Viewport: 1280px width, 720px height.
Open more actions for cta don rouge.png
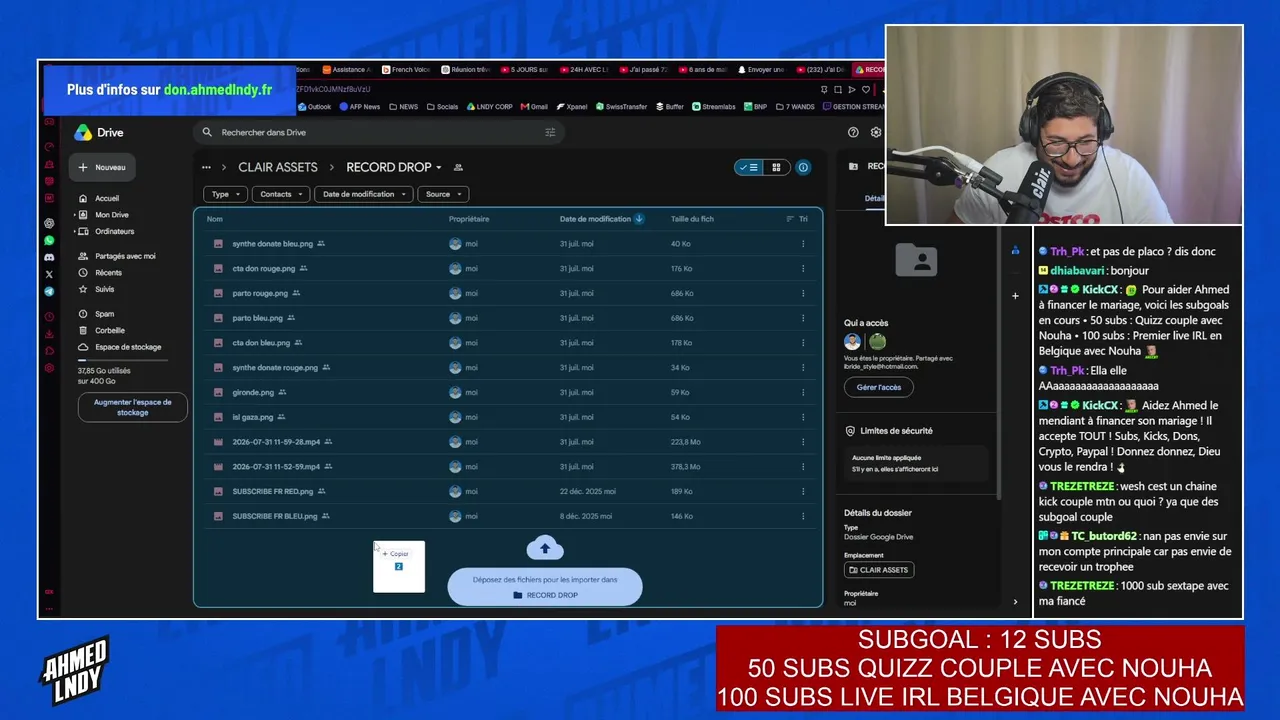[803, 269]
